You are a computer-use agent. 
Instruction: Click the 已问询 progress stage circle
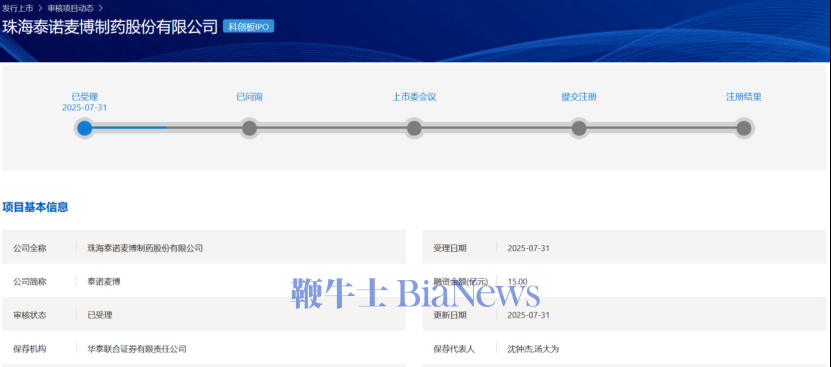click(x=249, y=128)
